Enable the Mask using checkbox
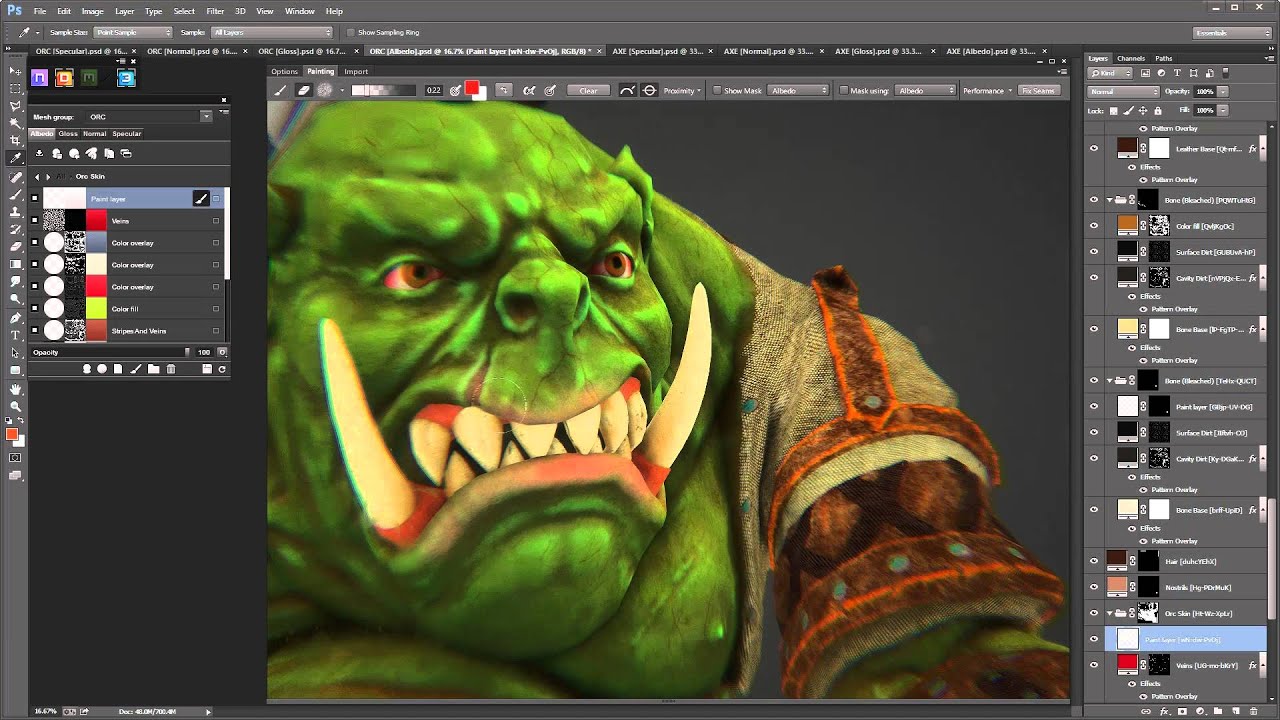This screenshot has width=1280, height=720. [x=844, y=90]
